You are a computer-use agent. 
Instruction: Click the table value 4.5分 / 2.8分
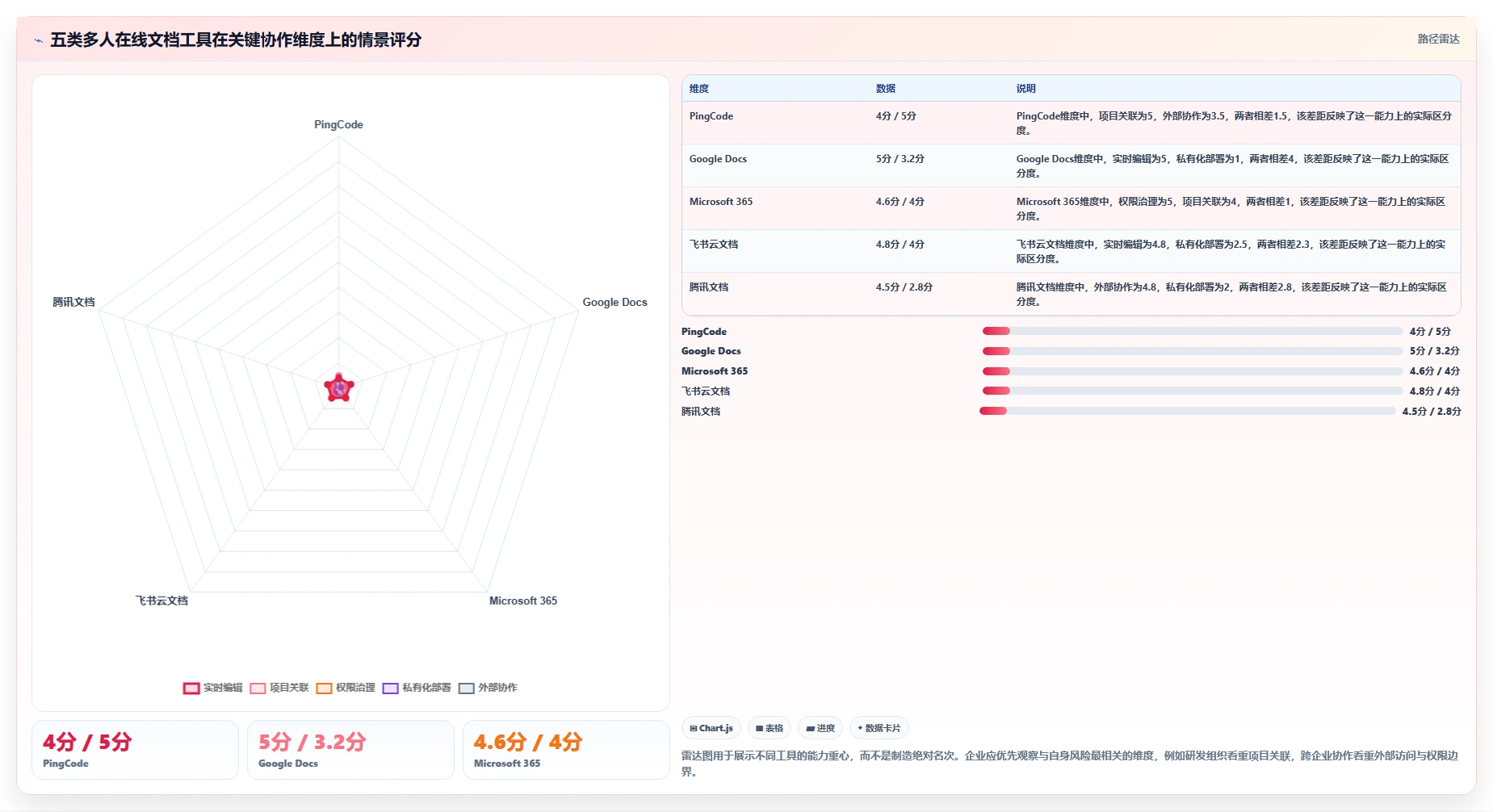(904, 287)
